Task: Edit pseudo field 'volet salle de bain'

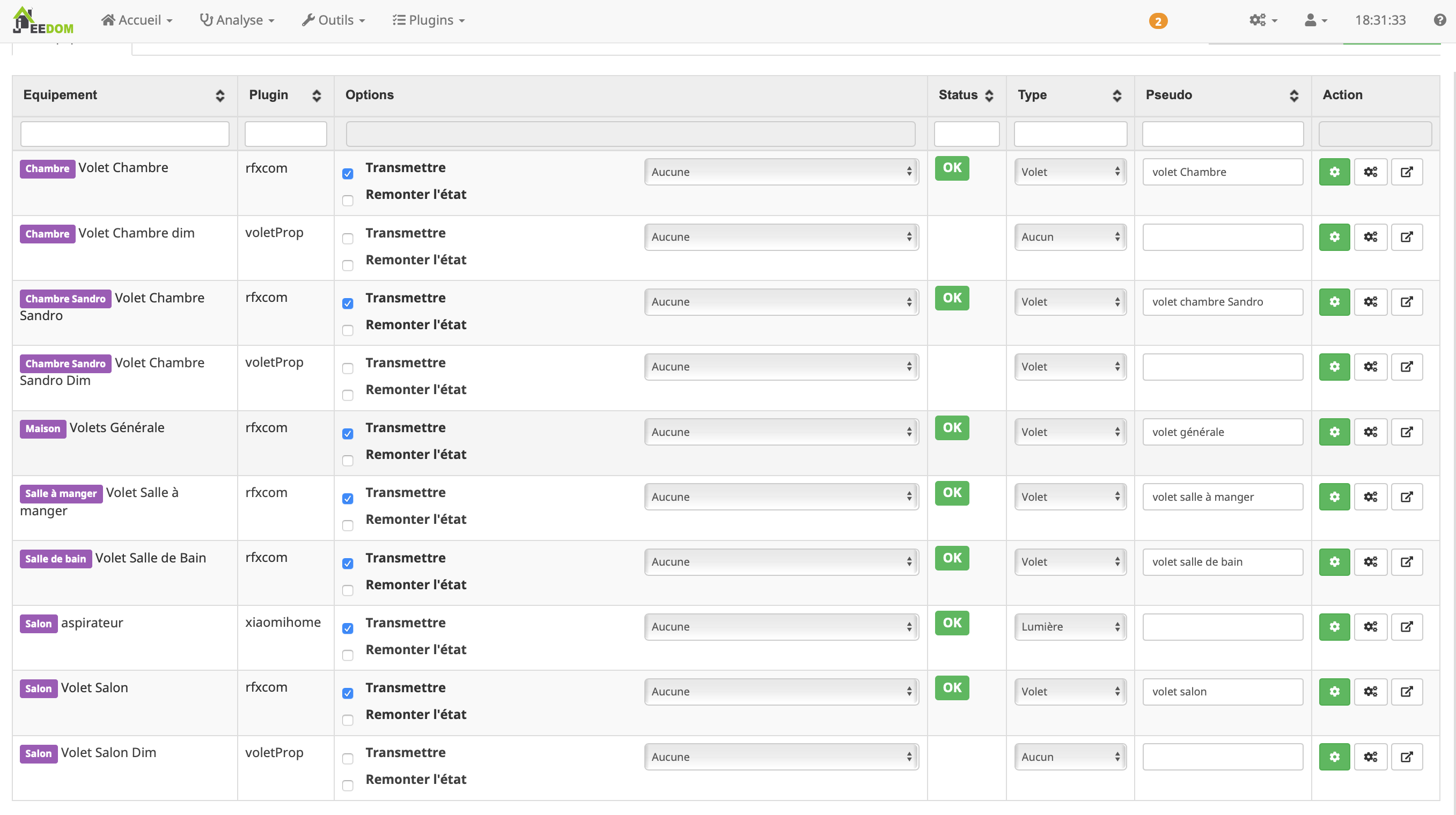Action: [x=1223, y=562]
